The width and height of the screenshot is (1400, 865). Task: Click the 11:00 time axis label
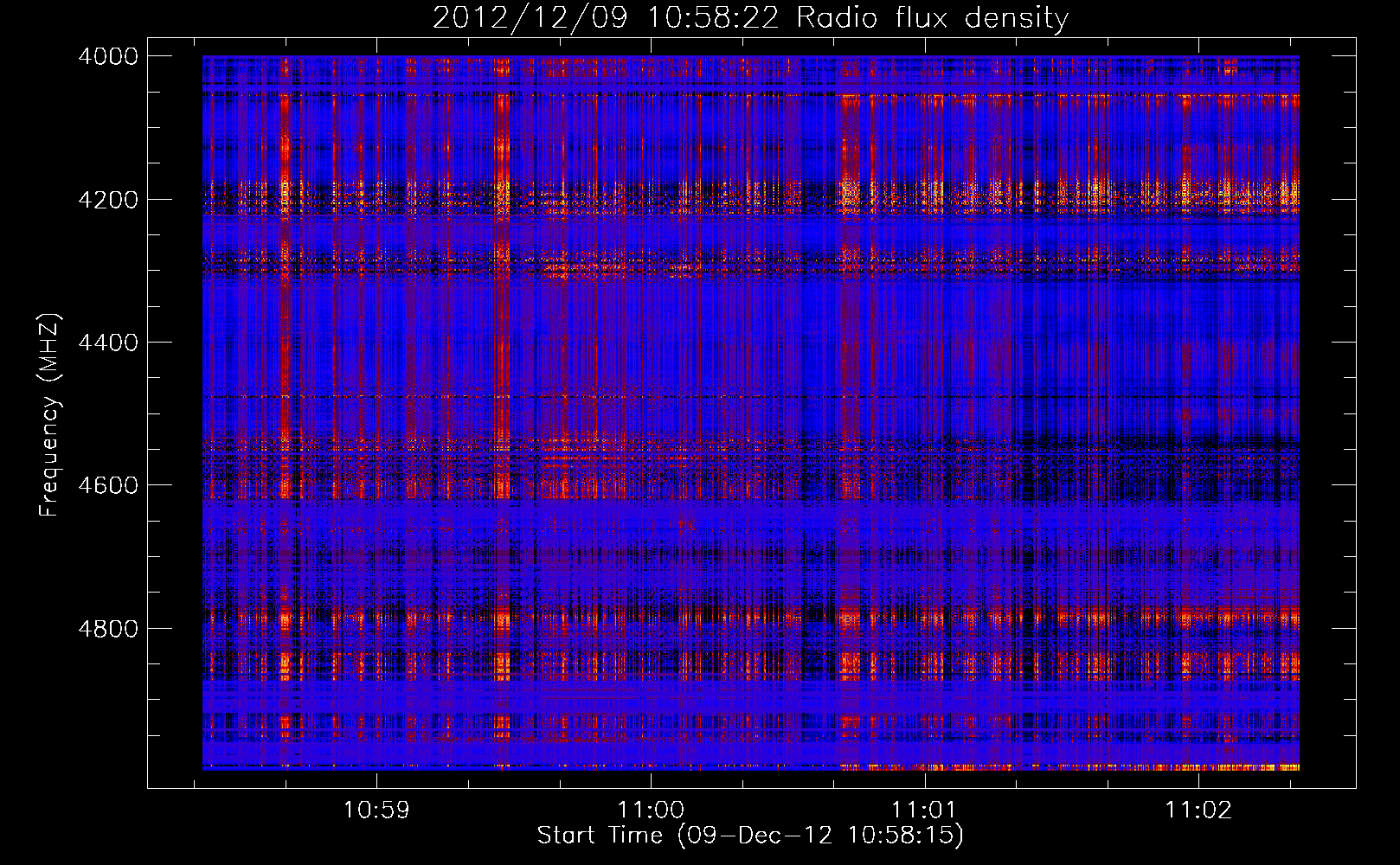point(651,811)
